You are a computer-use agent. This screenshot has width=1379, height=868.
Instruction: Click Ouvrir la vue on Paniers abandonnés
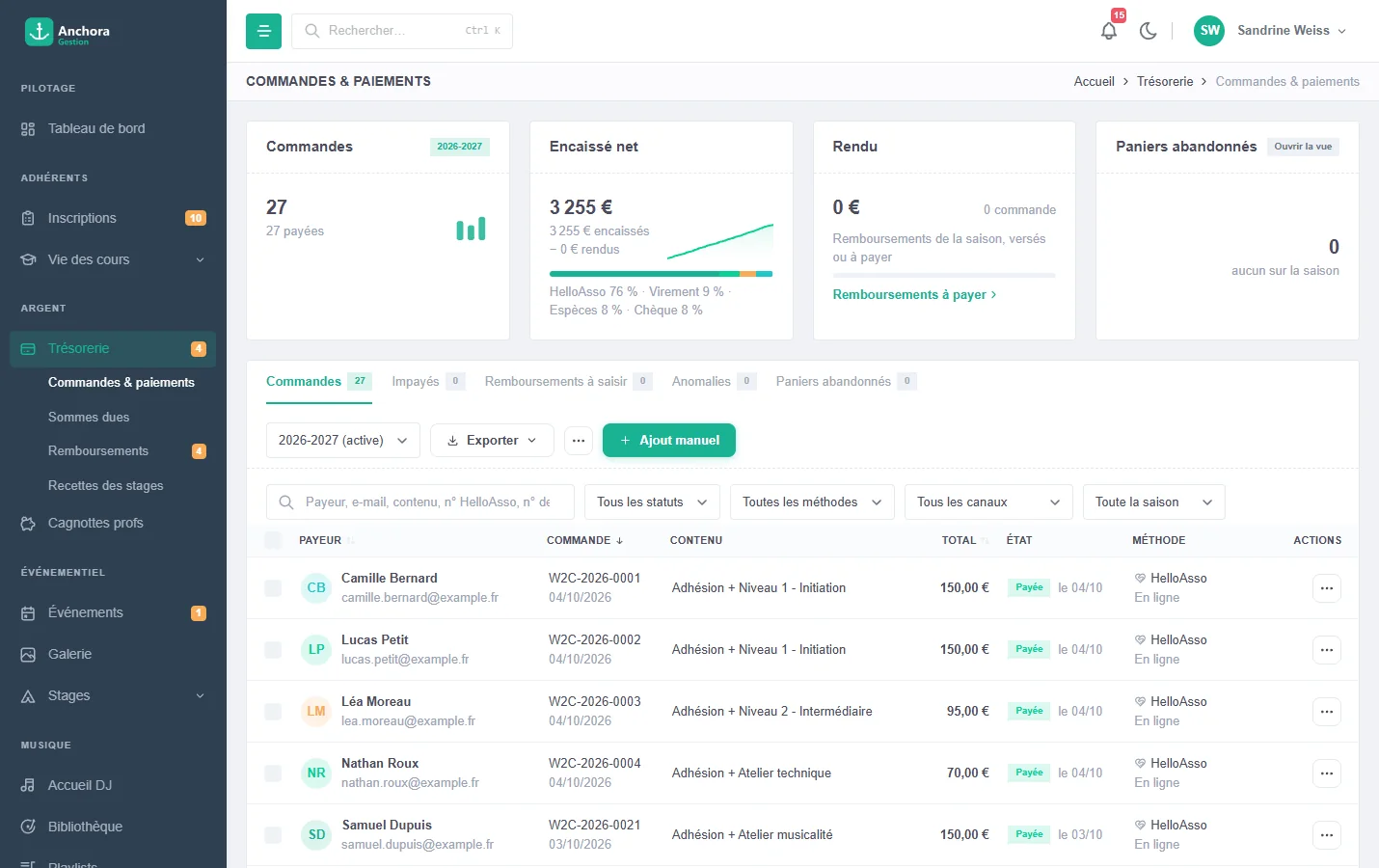click(1303, 147)
